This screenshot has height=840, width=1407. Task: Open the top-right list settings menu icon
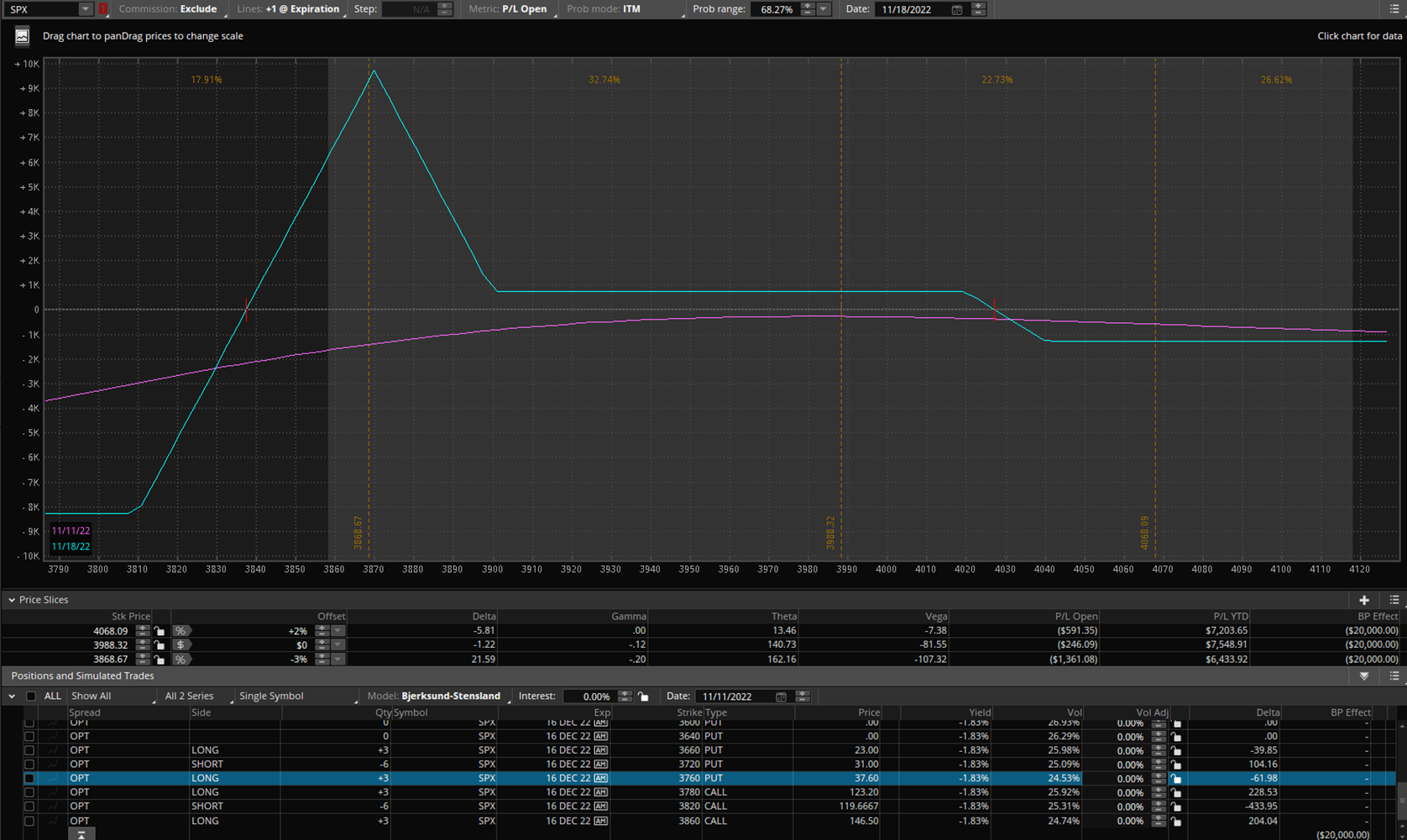coord(1394,9)
